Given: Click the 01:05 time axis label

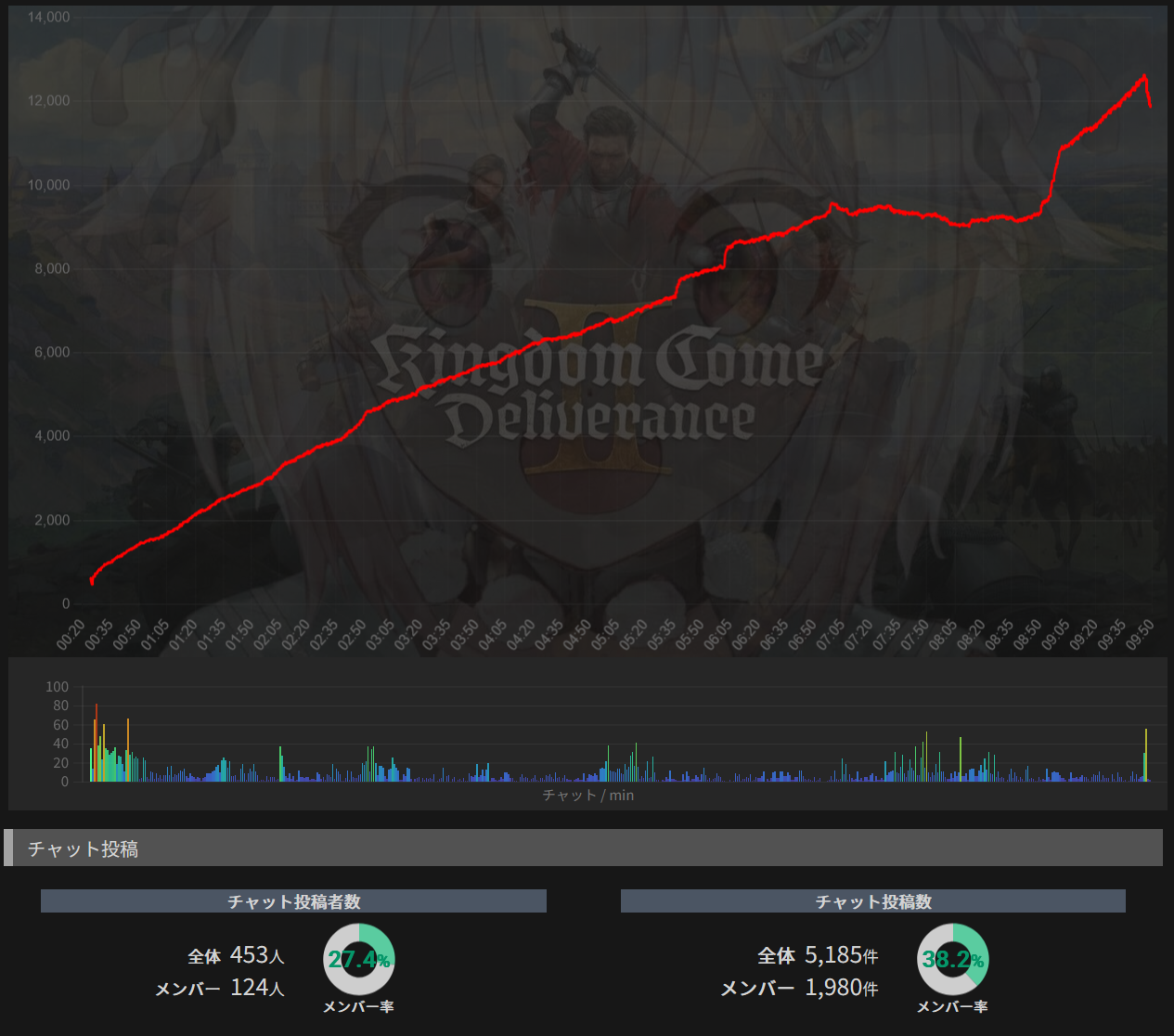Looking at the screenshot, I should pyautogui.click(x=156, y=635).
